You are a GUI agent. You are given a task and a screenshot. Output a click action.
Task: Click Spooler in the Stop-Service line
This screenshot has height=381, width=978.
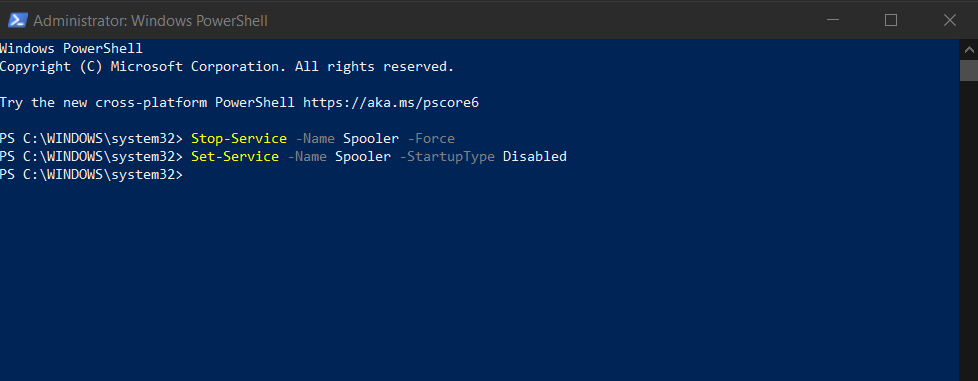(x=370, y=139)
